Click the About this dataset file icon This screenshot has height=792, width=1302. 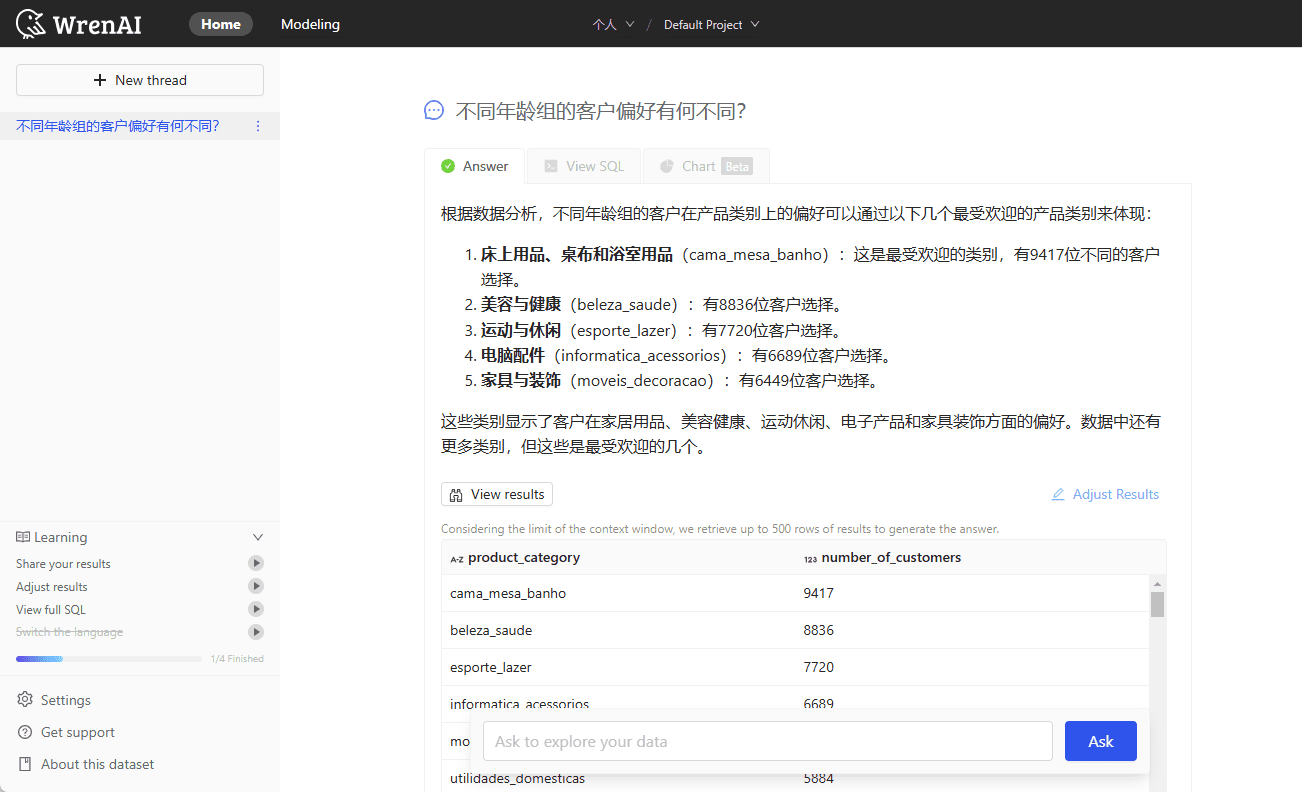pos(25,764)
